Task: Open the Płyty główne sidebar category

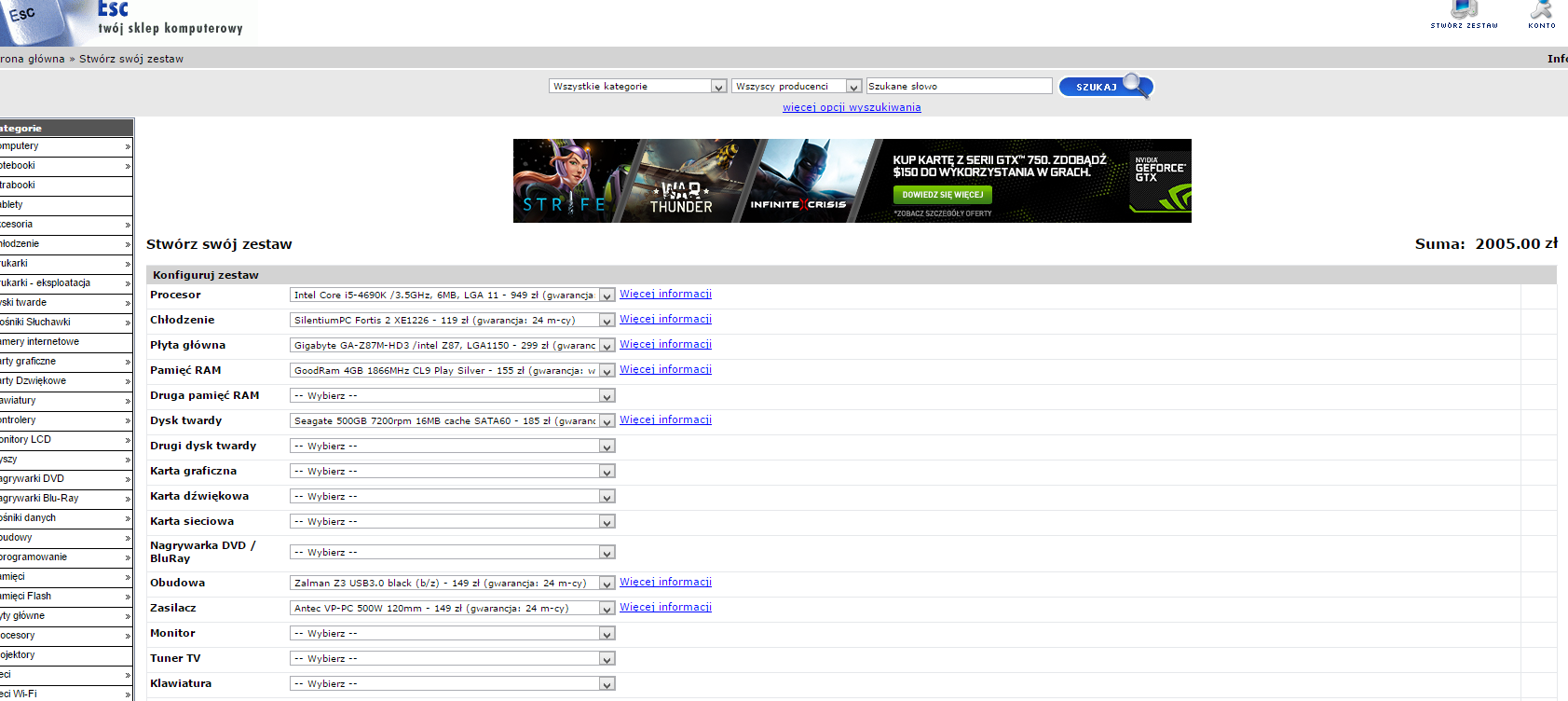Action: pyautogui.click(x=66, y=616)
